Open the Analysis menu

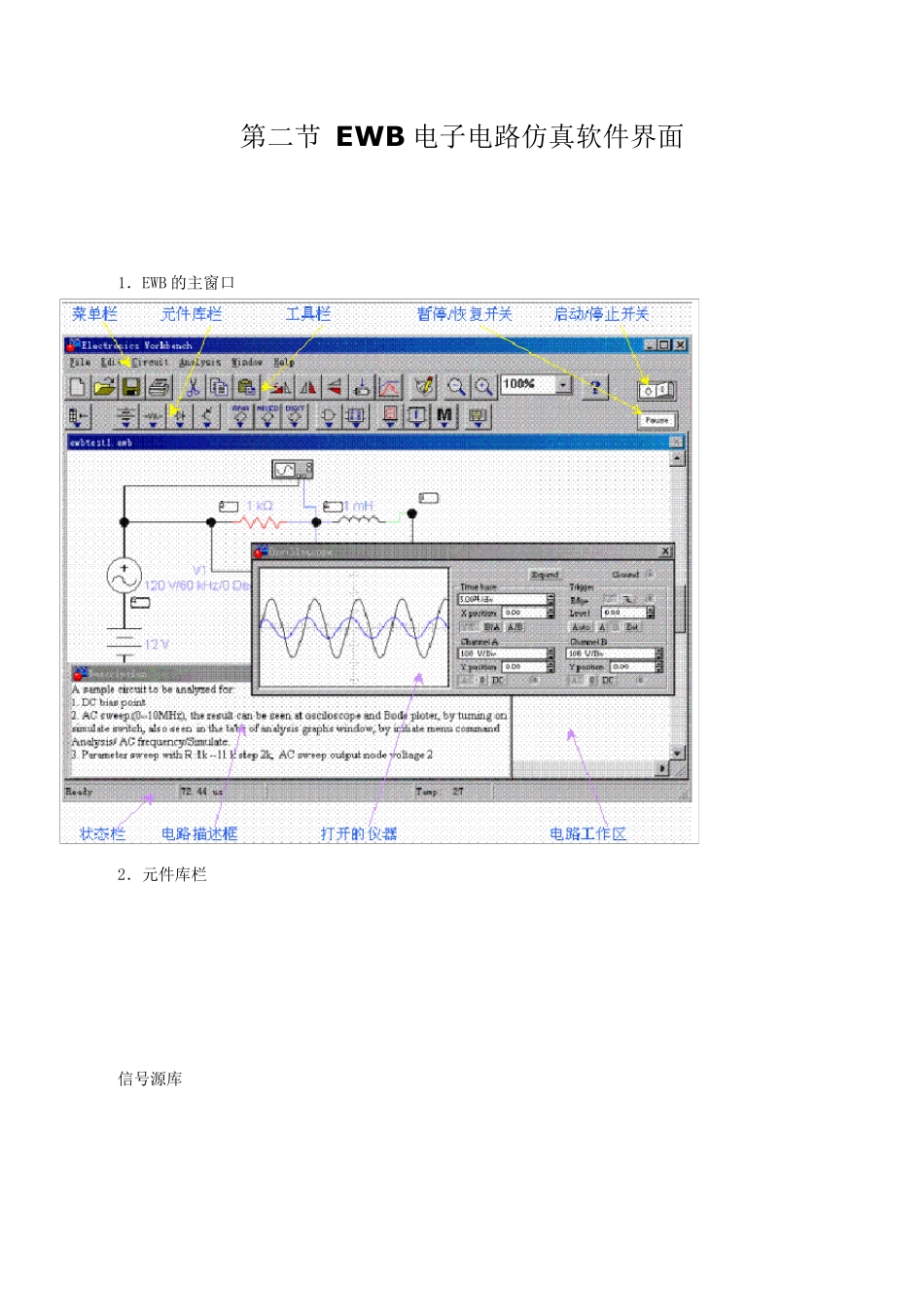pyautogui.click(x=200, y=362)
